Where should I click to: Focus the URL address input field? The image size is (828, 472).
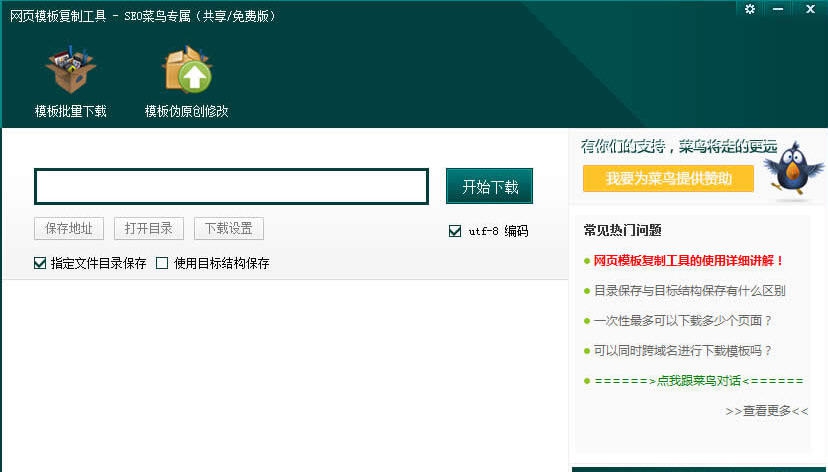click(x=231, y=186)
